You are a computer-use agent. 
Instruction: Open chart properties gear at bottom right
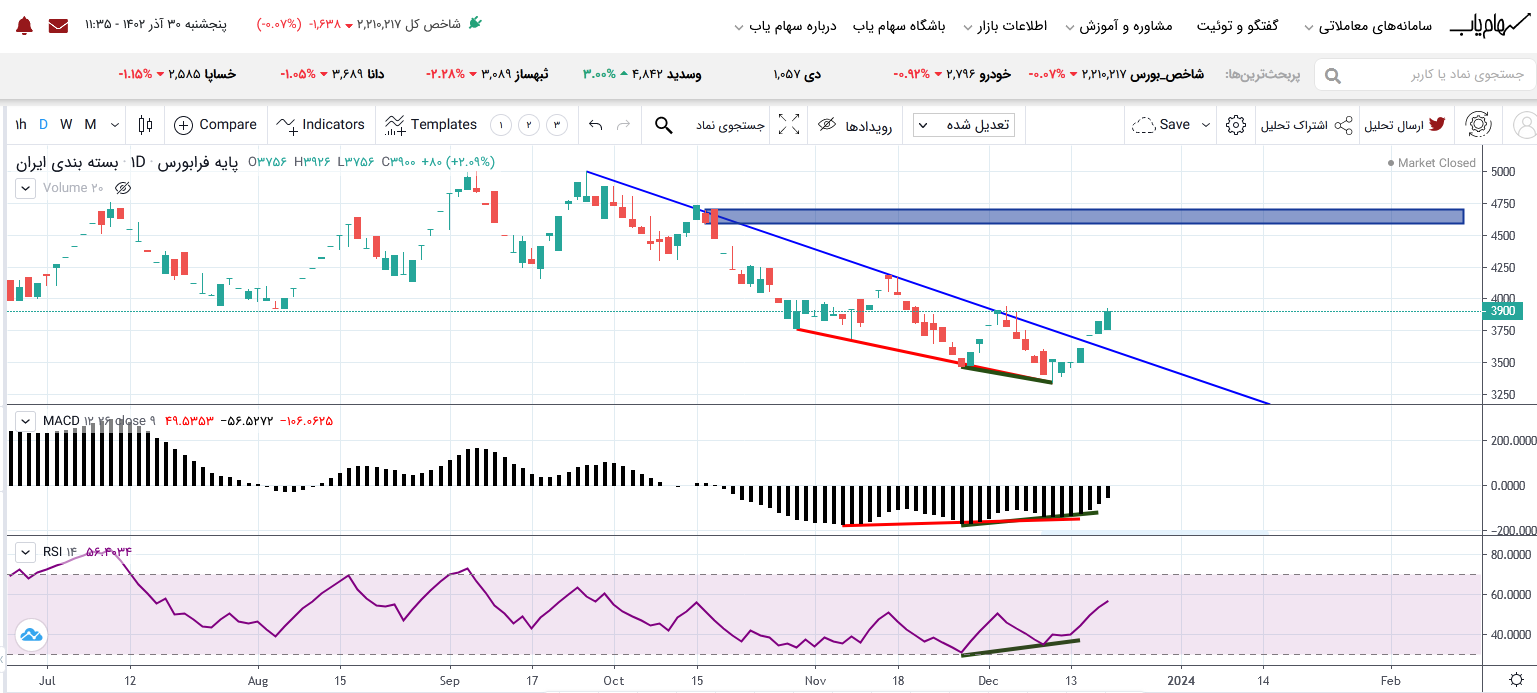(x=1516, y=679)
